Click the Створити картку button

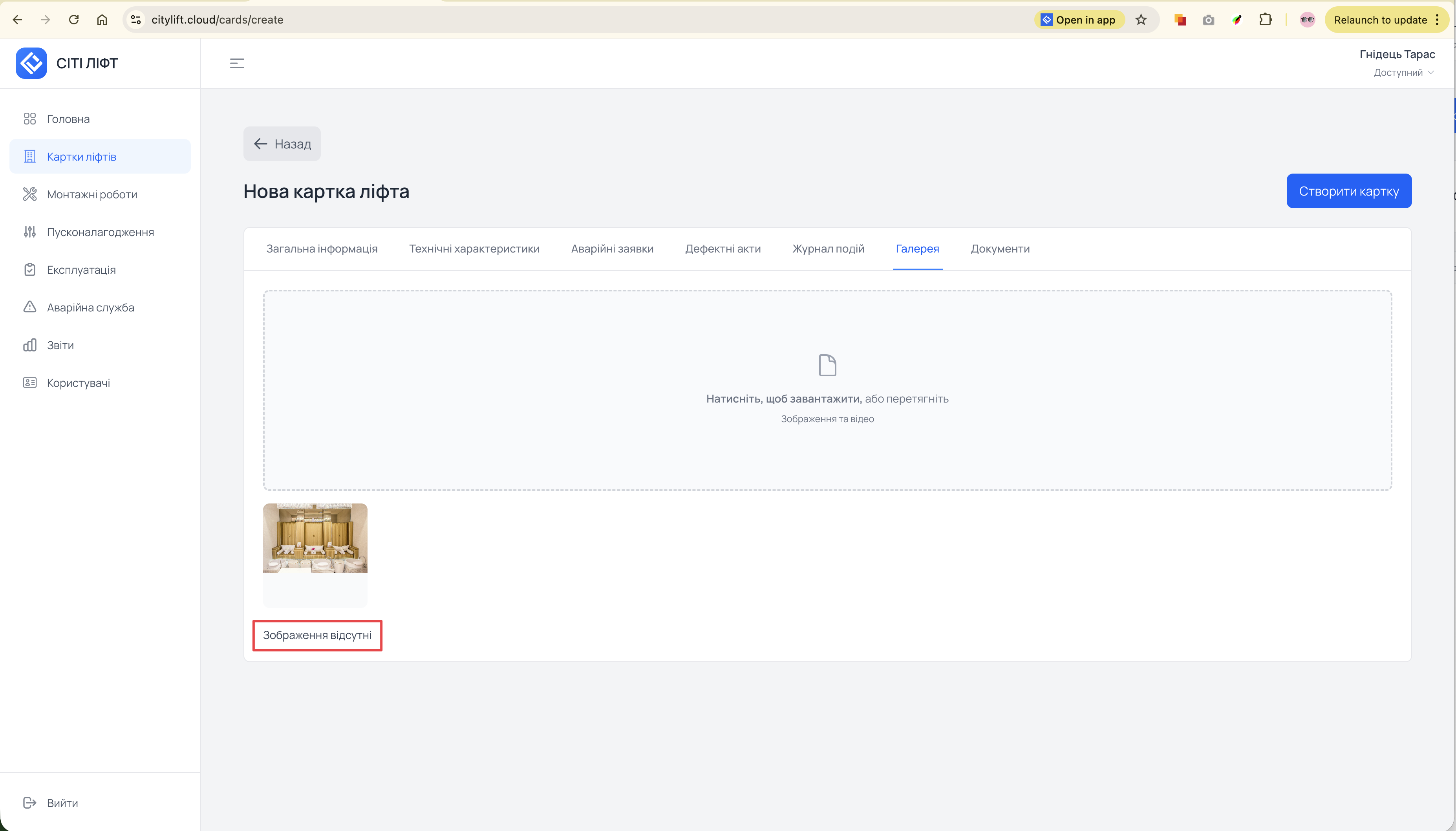[x=1348, y=190]
